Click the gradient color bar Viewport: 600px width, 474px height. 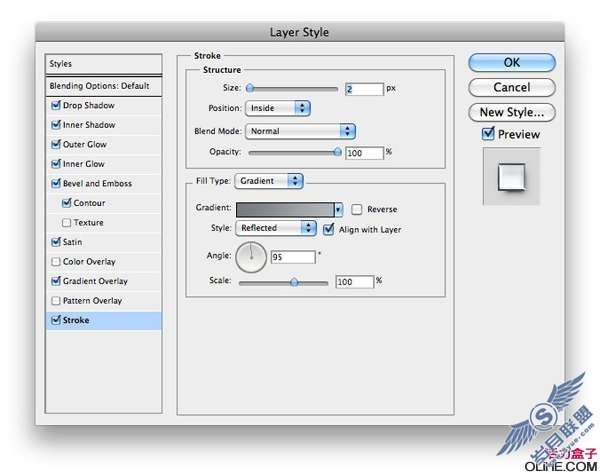click(285, 210)
